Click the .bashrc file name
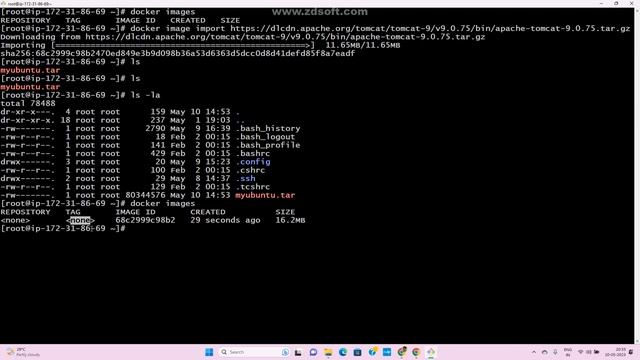640x360 pixels. point(253,154)
